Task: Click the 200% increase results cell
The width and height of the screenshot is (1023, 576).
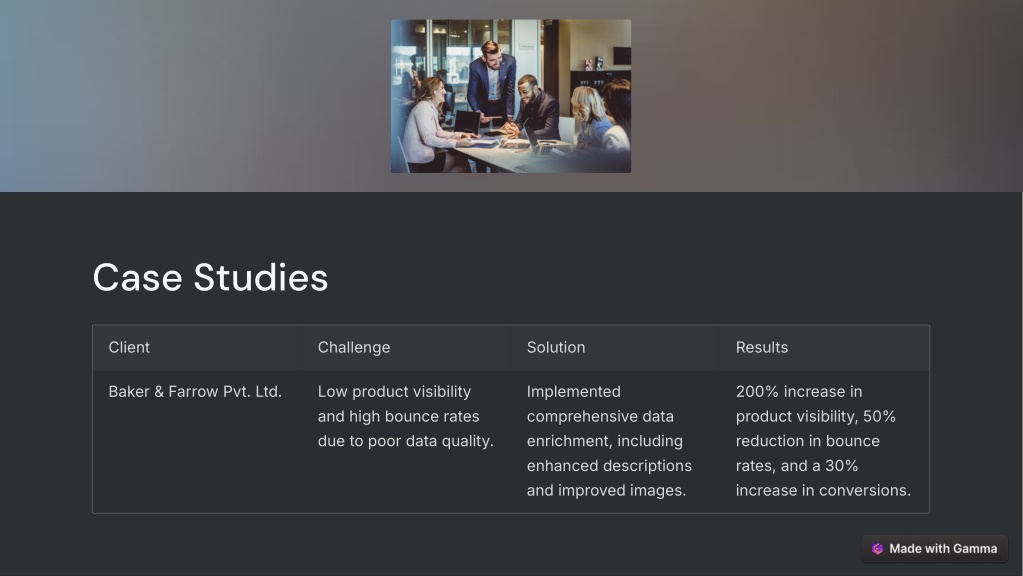Action: [x=823, y=441]
